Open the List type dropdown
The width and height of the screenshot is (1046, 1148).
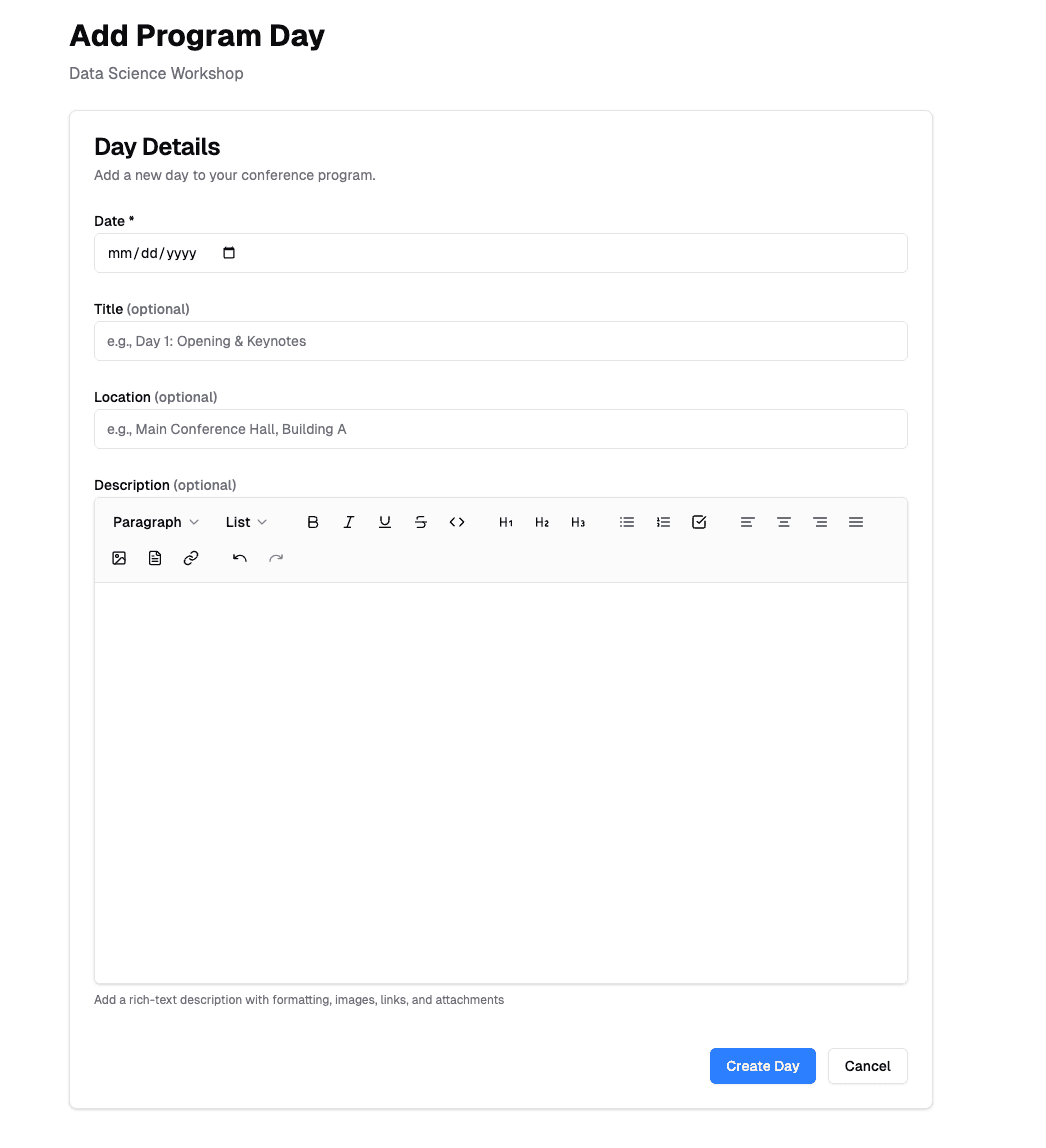[x=246, y=521]
